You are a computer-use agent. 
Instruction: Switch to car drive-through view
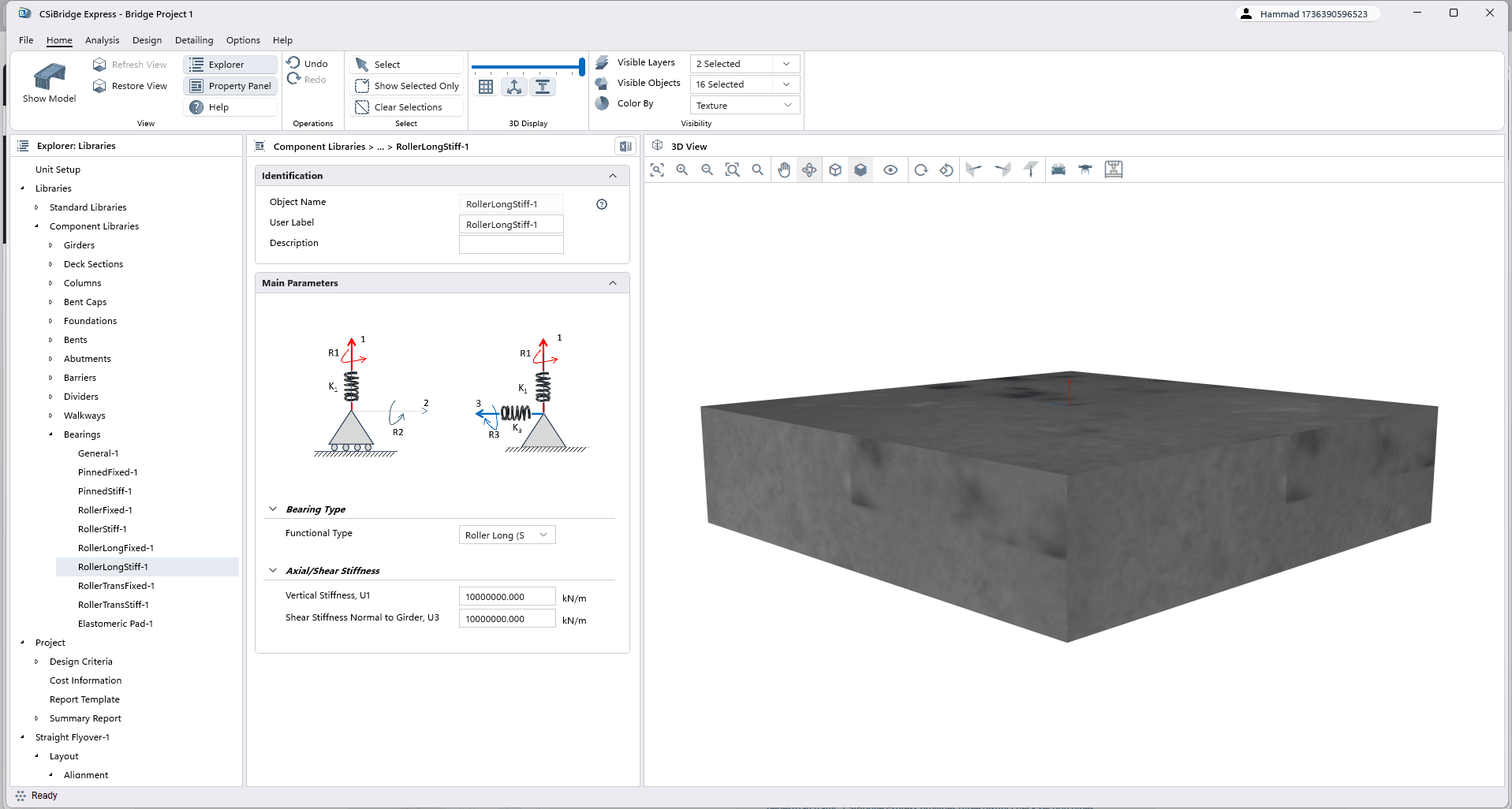point(1058,170)
